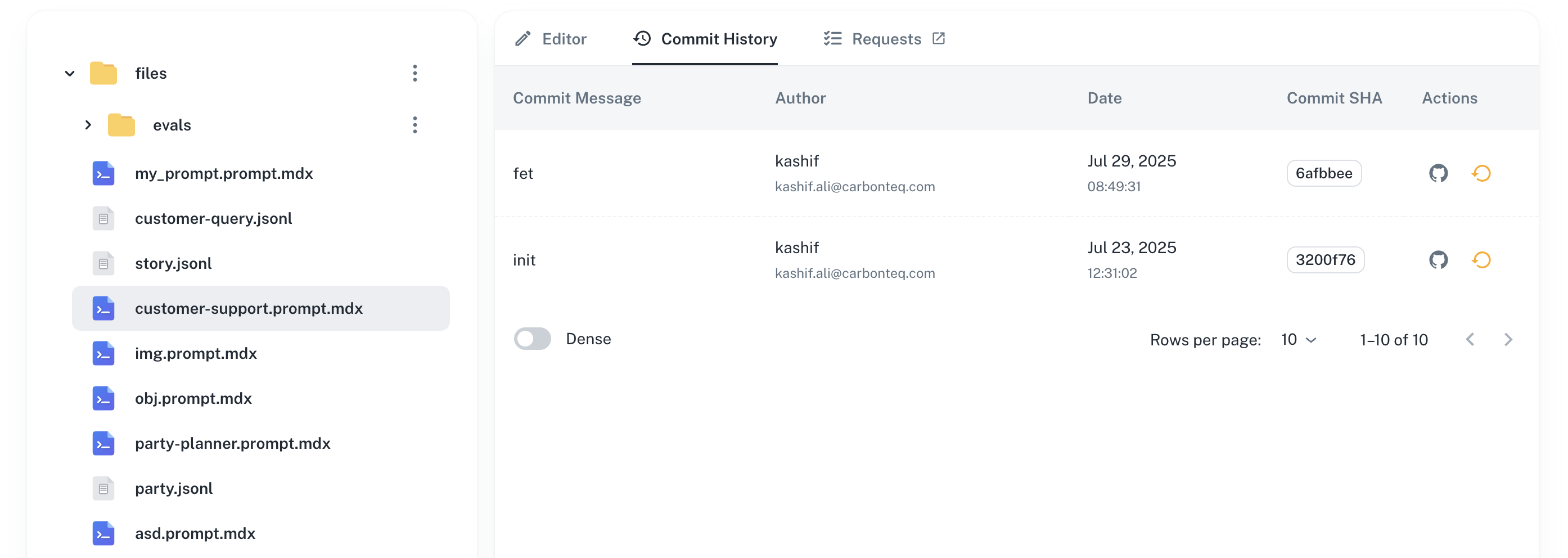Open the three-dot menu for the evals folder
Viewport: 1568px width, 558px height.
pos(416,125)
